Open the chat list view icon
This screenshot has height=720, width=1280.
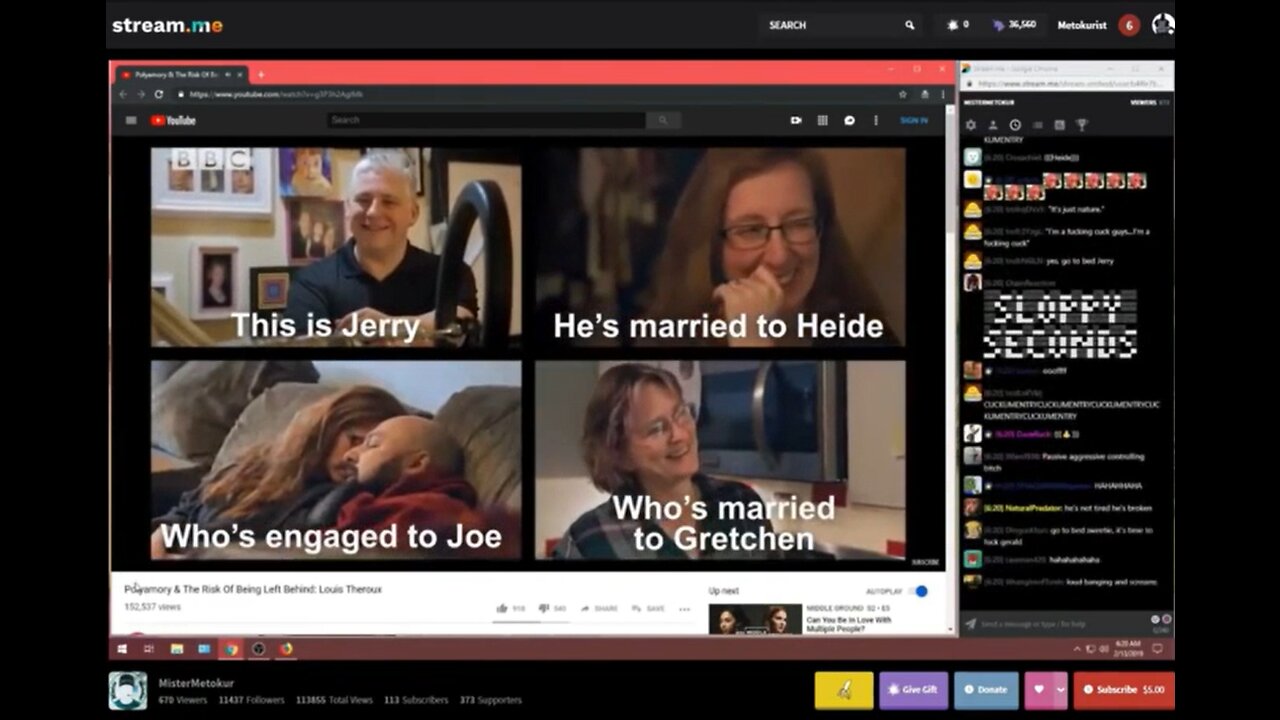coord(1037,125)
